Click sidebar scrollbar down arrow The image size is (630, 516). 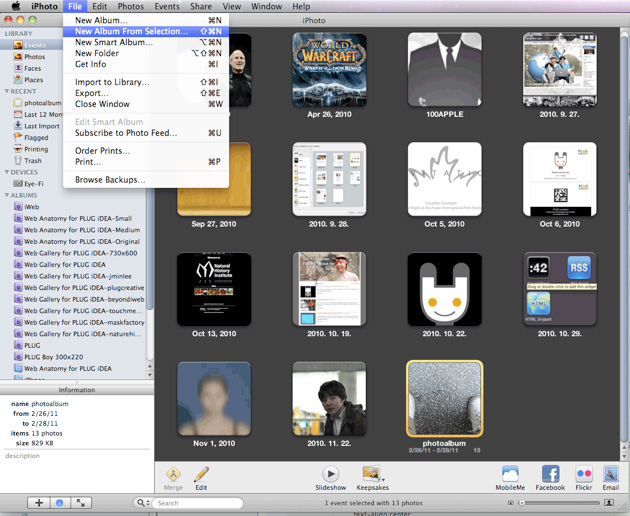(149, 375)
